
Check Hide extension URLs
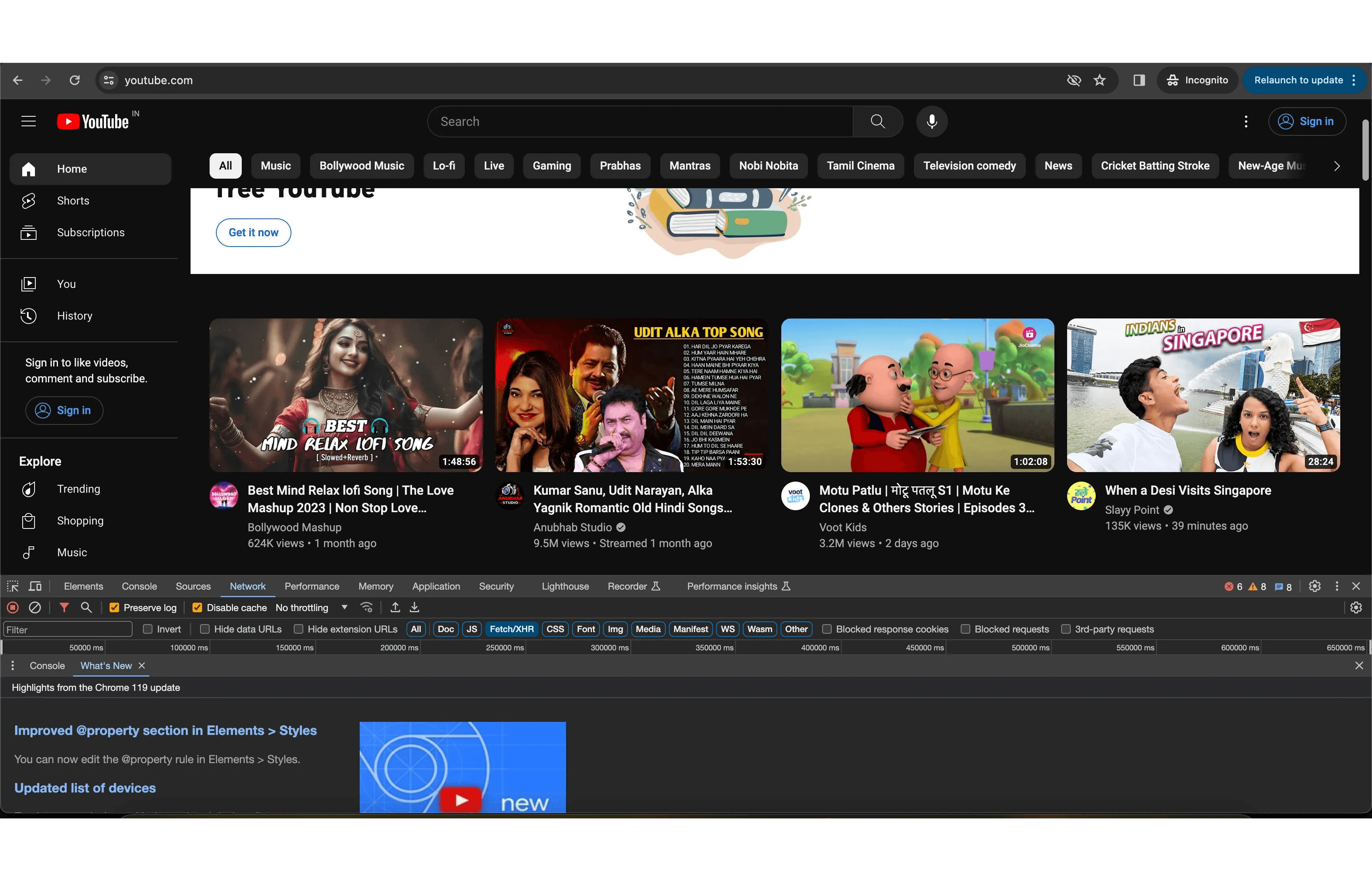coord(298,630)
